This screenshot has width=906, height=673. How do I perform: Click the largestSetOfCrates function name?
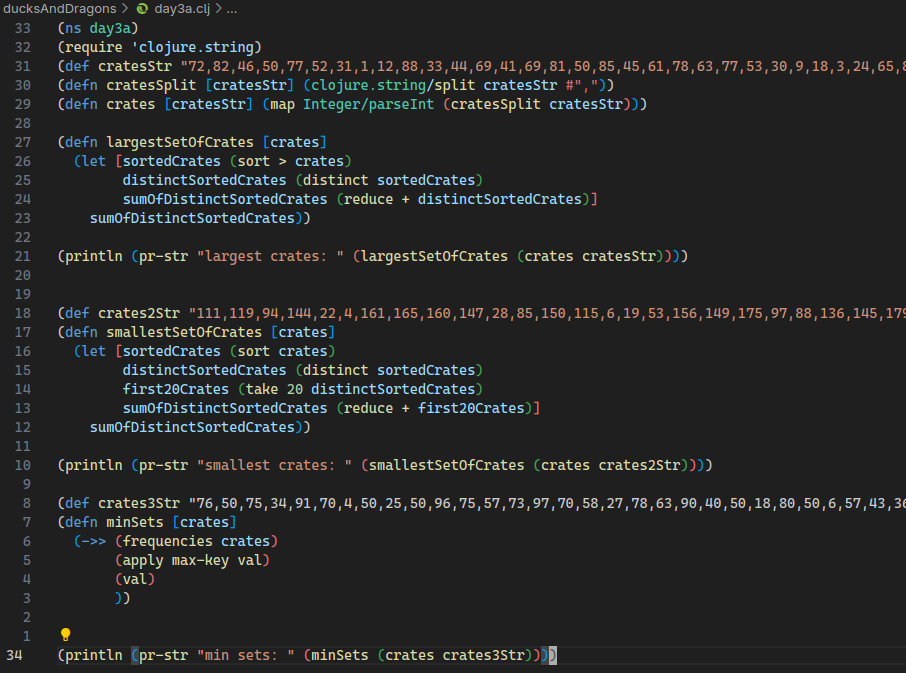coord(180,142)
